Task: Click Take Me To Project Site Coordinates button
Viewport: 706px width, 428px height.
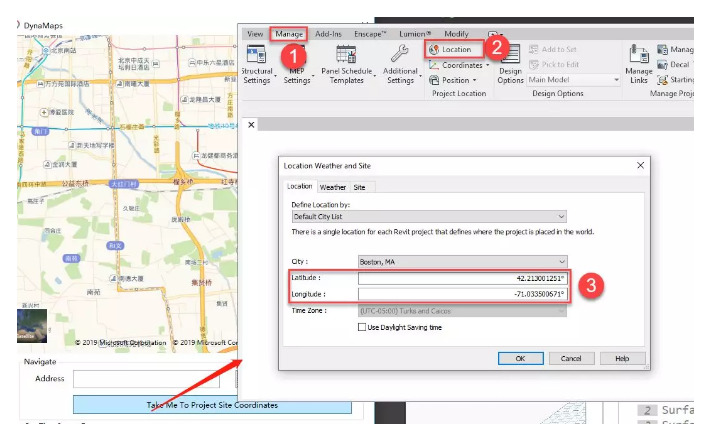Action: pyautogui.click(x=212, y=405)
